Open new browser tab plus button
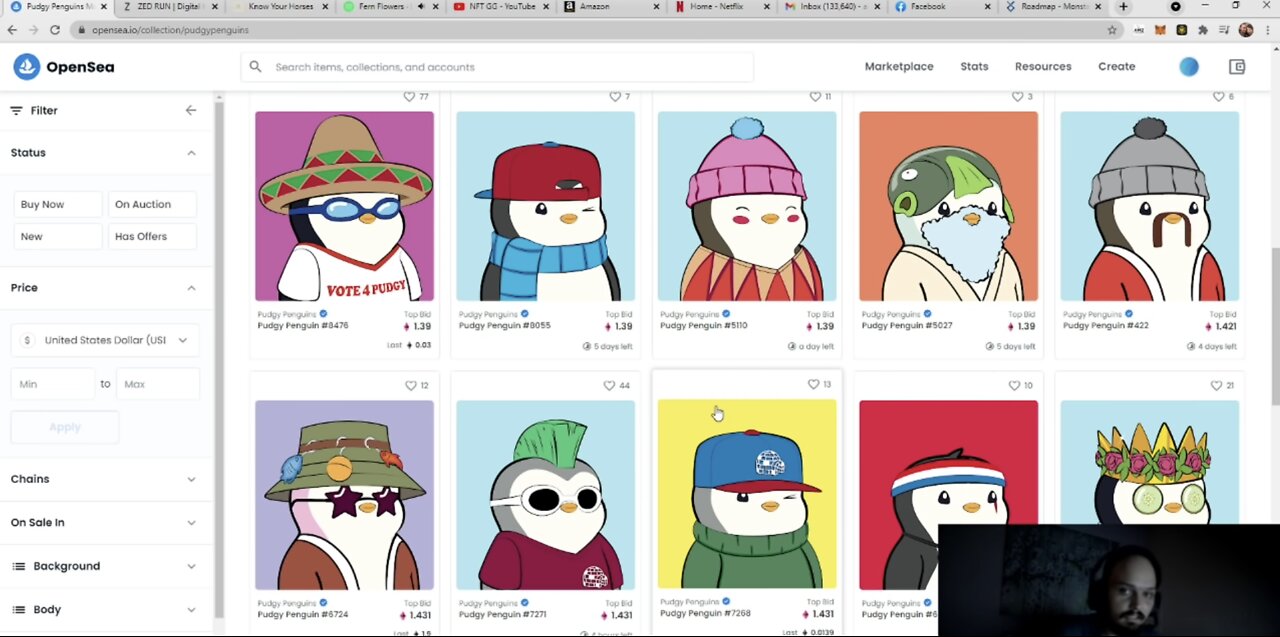Viewport: 1280px width, 637px height. coord(1123,7)
